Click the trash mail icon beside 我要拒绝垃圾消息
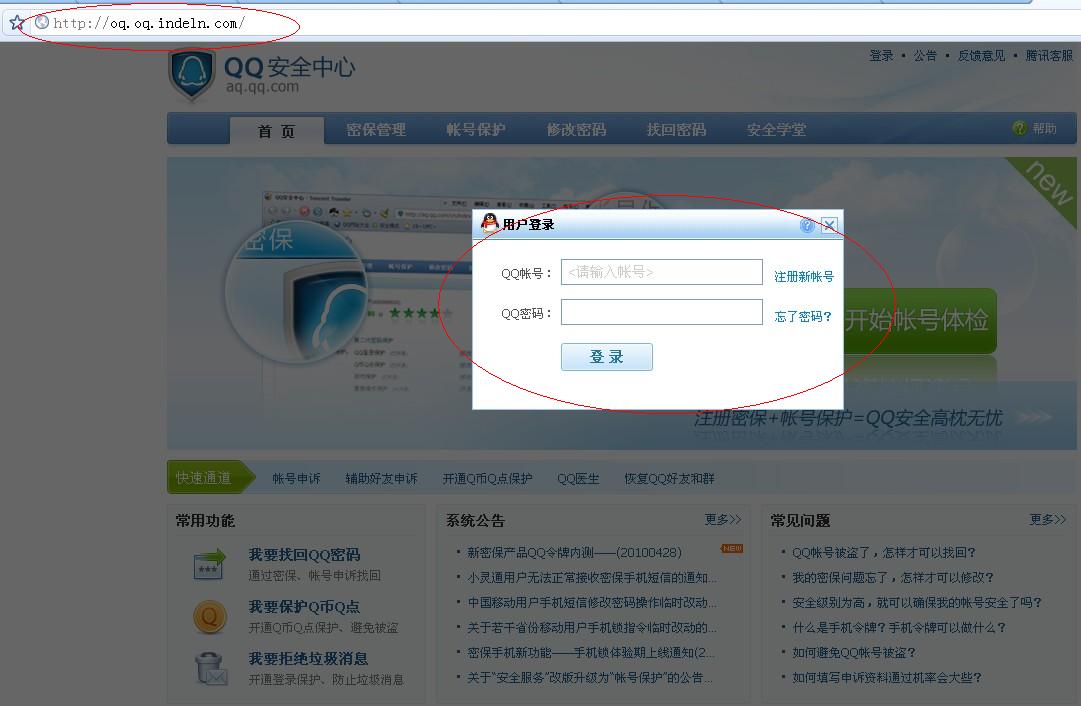1081x706 pixels. pos(211,669)
